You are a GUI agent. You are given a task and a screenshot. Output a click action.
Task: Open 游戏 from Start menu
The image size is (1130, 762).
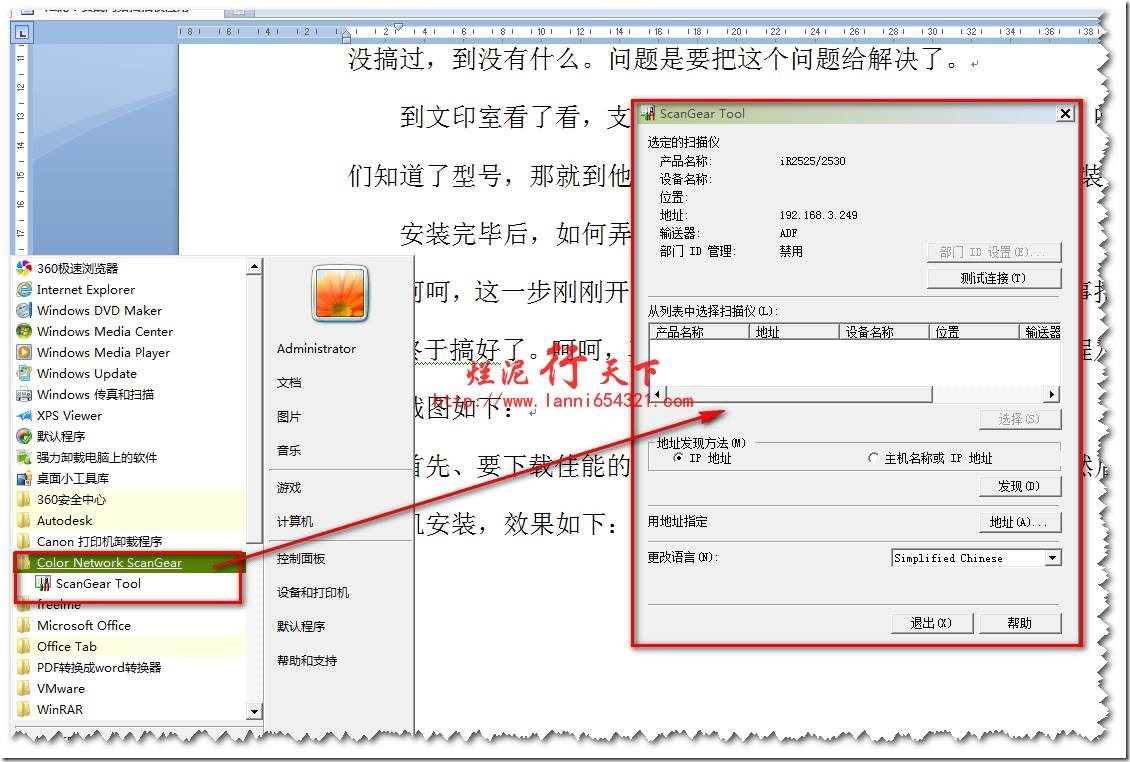pos(289,487)
